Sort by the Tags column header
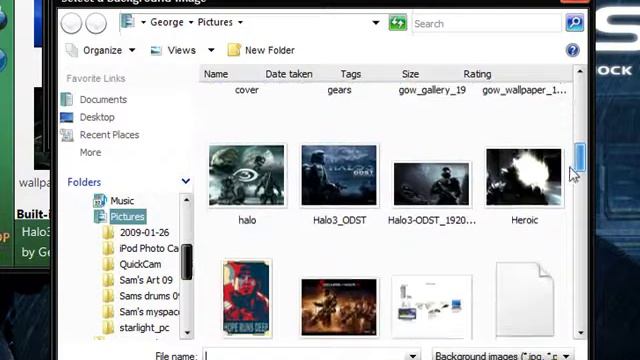This screenshot has width=640, height=360. pos(351,74)
